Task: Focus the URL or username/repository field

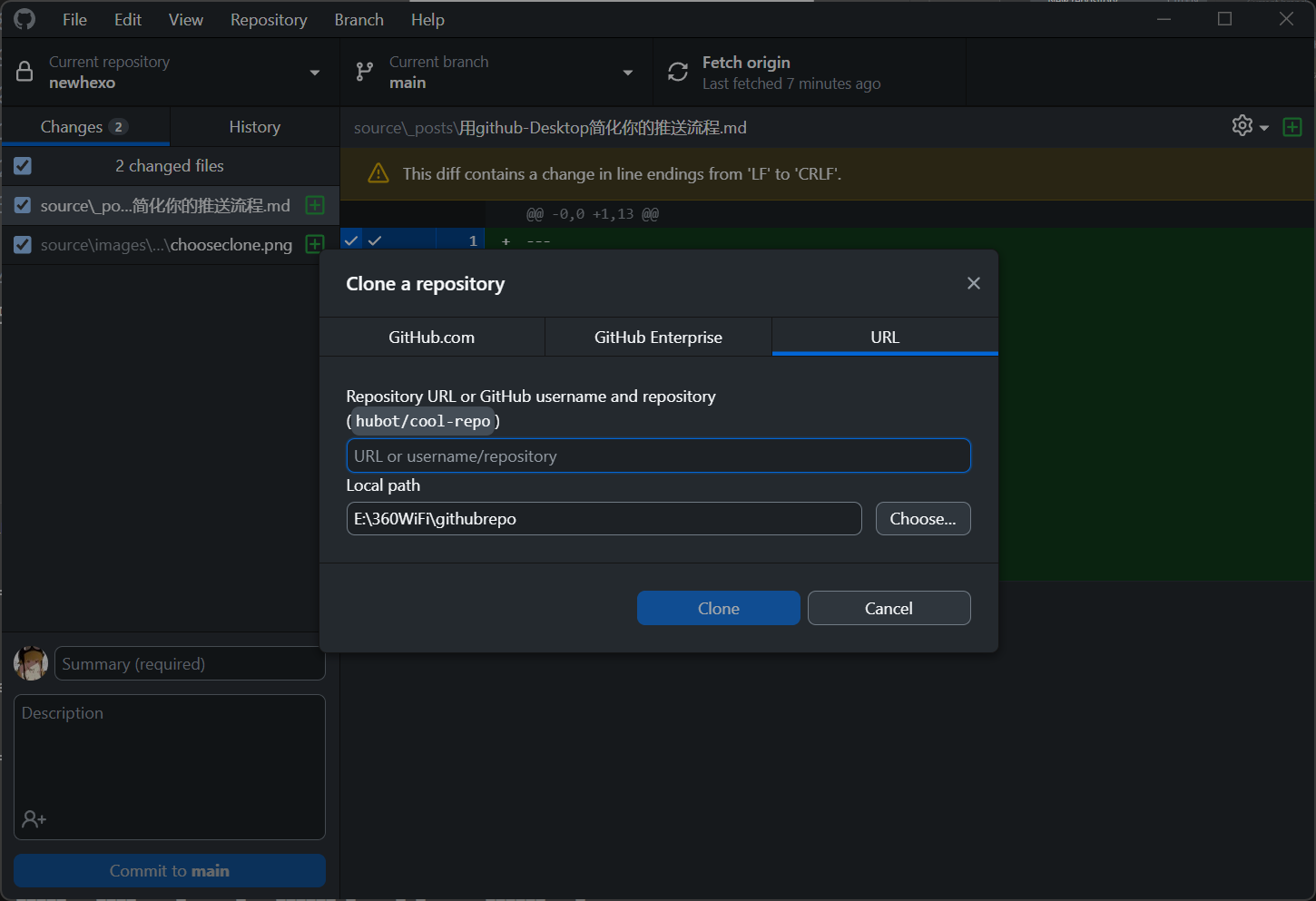Action: click(658, 455)
